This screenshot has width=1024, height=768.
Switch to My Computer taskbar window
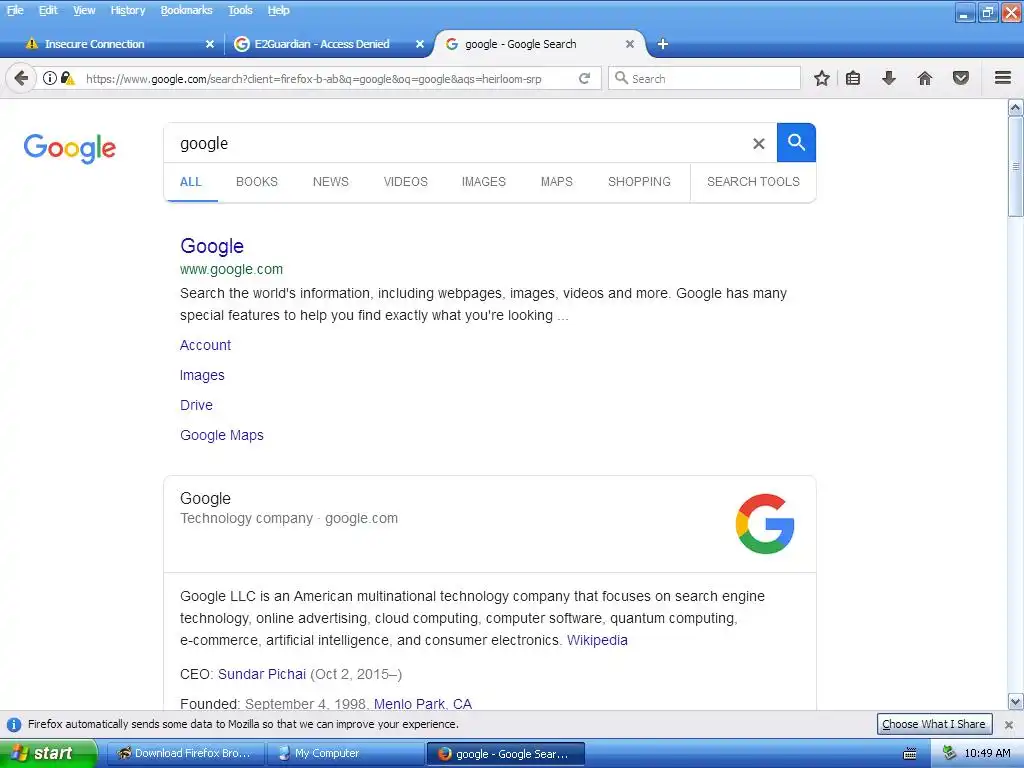pyautogui.click(x=345, y=754)
